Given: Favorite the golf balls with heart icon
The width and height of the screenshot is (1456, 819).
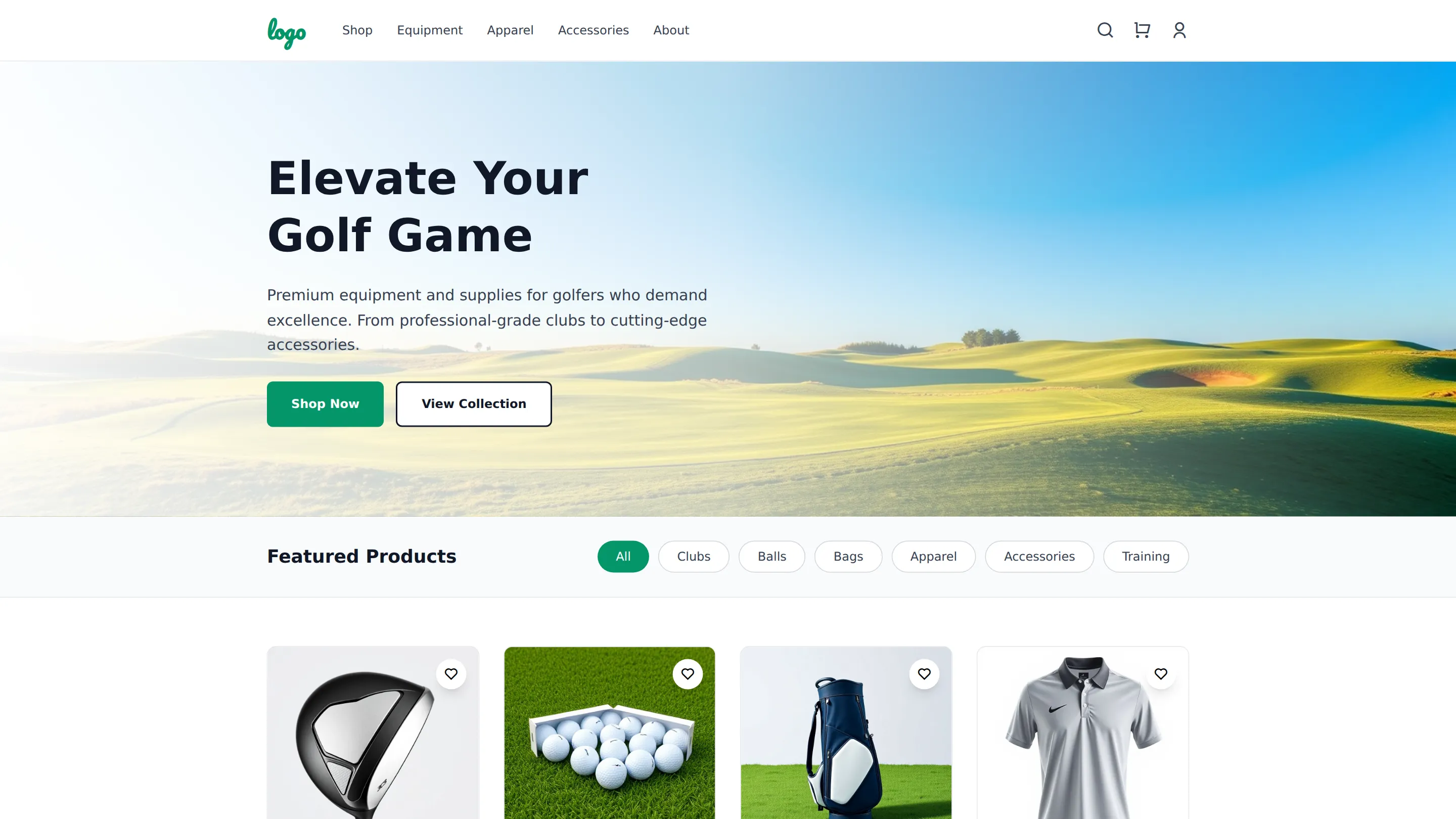Looking at the screenshot, I should tap(688, 674).
